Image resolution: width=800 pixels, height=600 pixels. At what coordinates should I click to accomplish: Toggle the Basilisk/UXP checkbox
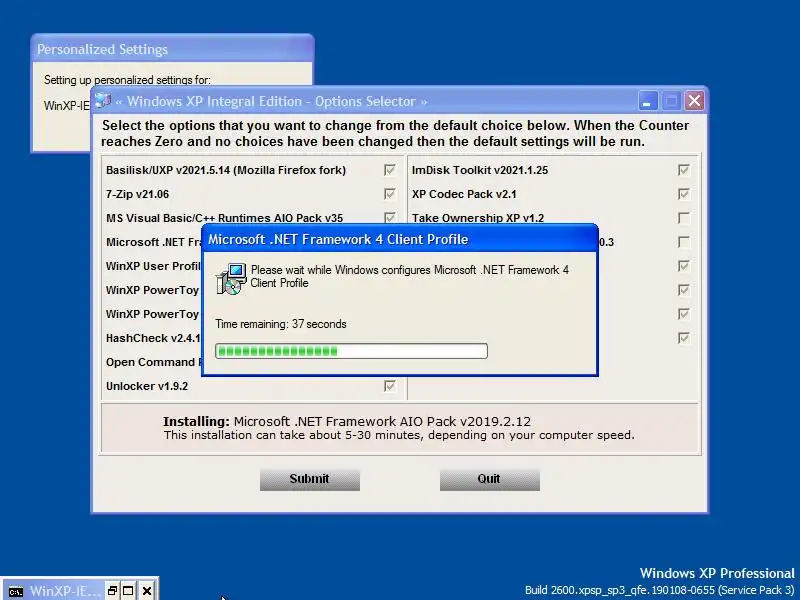[389, 170]
